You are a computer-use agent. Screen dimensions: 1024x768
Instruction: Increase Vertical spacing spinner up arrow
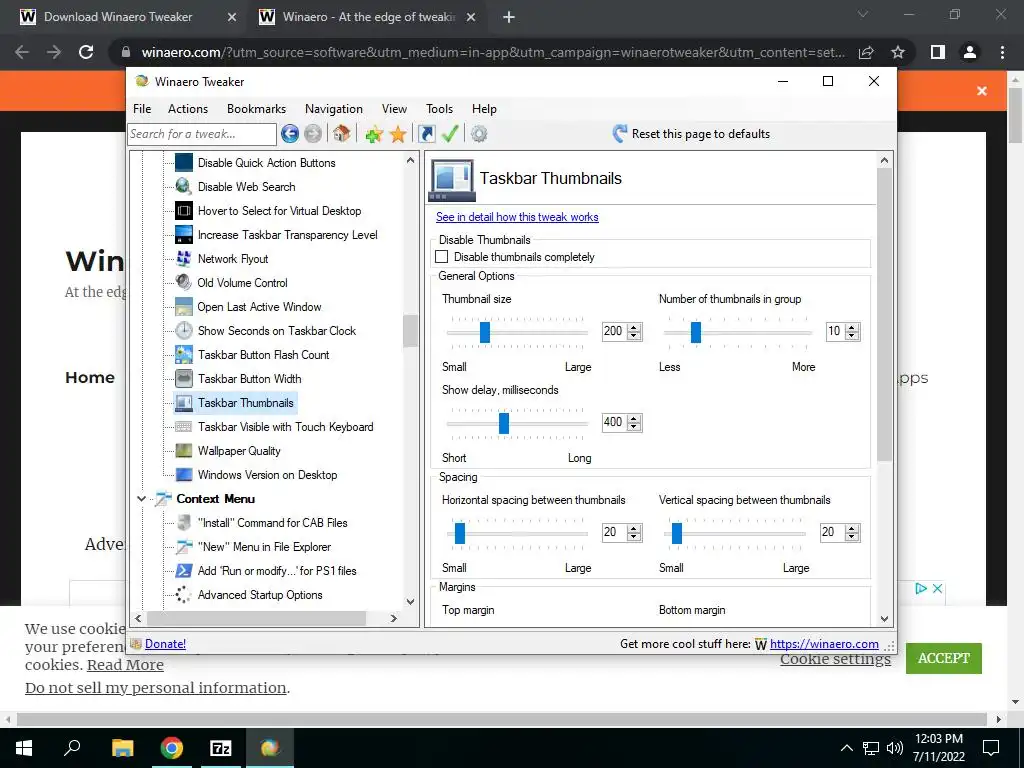pyautogui.click(x=852, y=528)
